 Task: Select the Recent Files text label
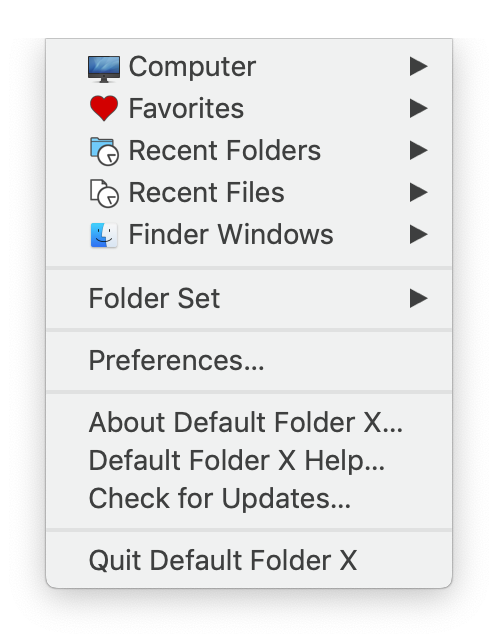pos(206,192)
